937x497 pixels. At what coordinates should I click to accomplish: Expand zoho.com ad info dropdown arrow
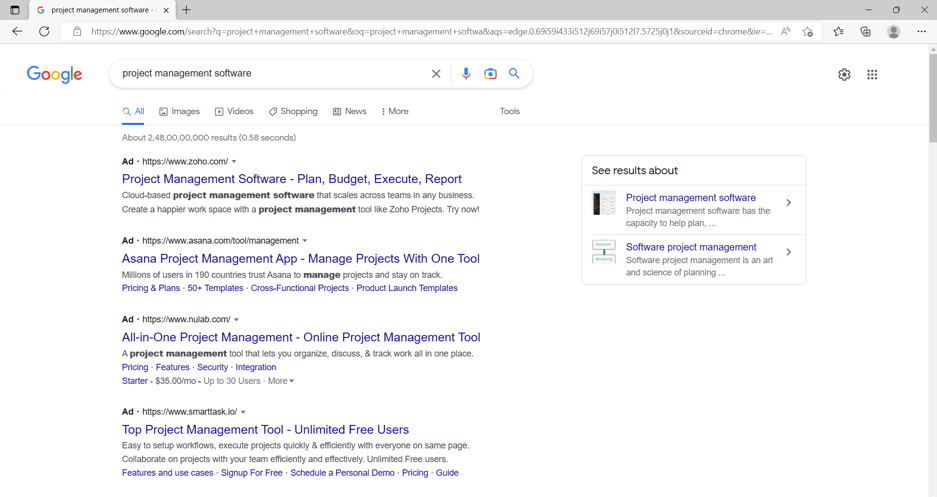234,161
